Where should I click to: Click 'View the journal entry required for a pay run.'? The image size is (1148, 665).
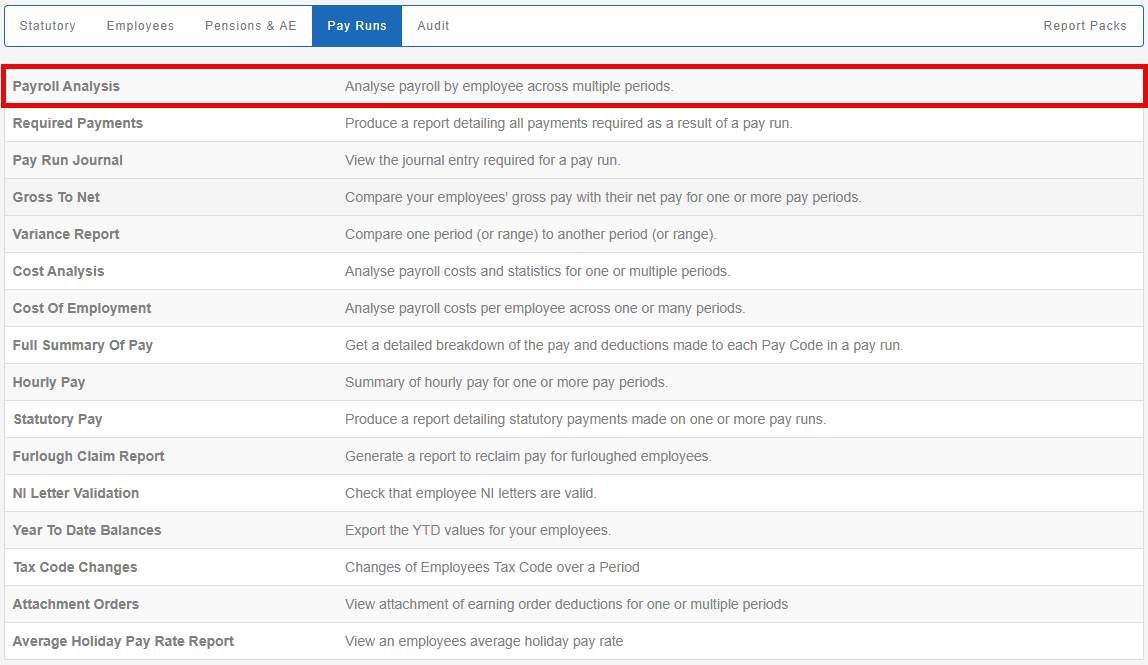tap(482, 160)
